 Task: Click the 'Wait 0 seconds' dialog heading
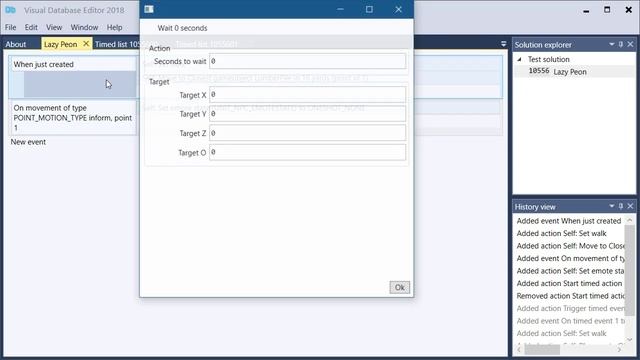coord(182,28)
